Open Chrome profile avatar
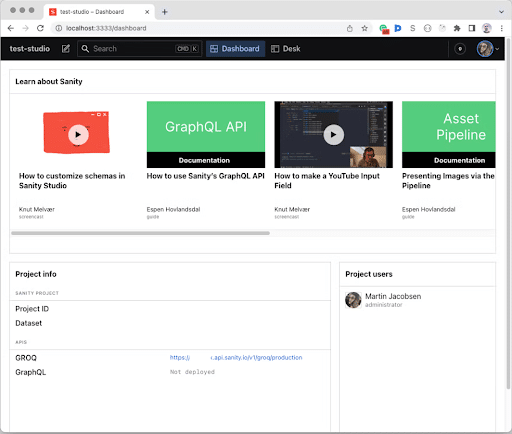Image resolution: width=512 pixels, height=434 pixels. coord(487,28)
